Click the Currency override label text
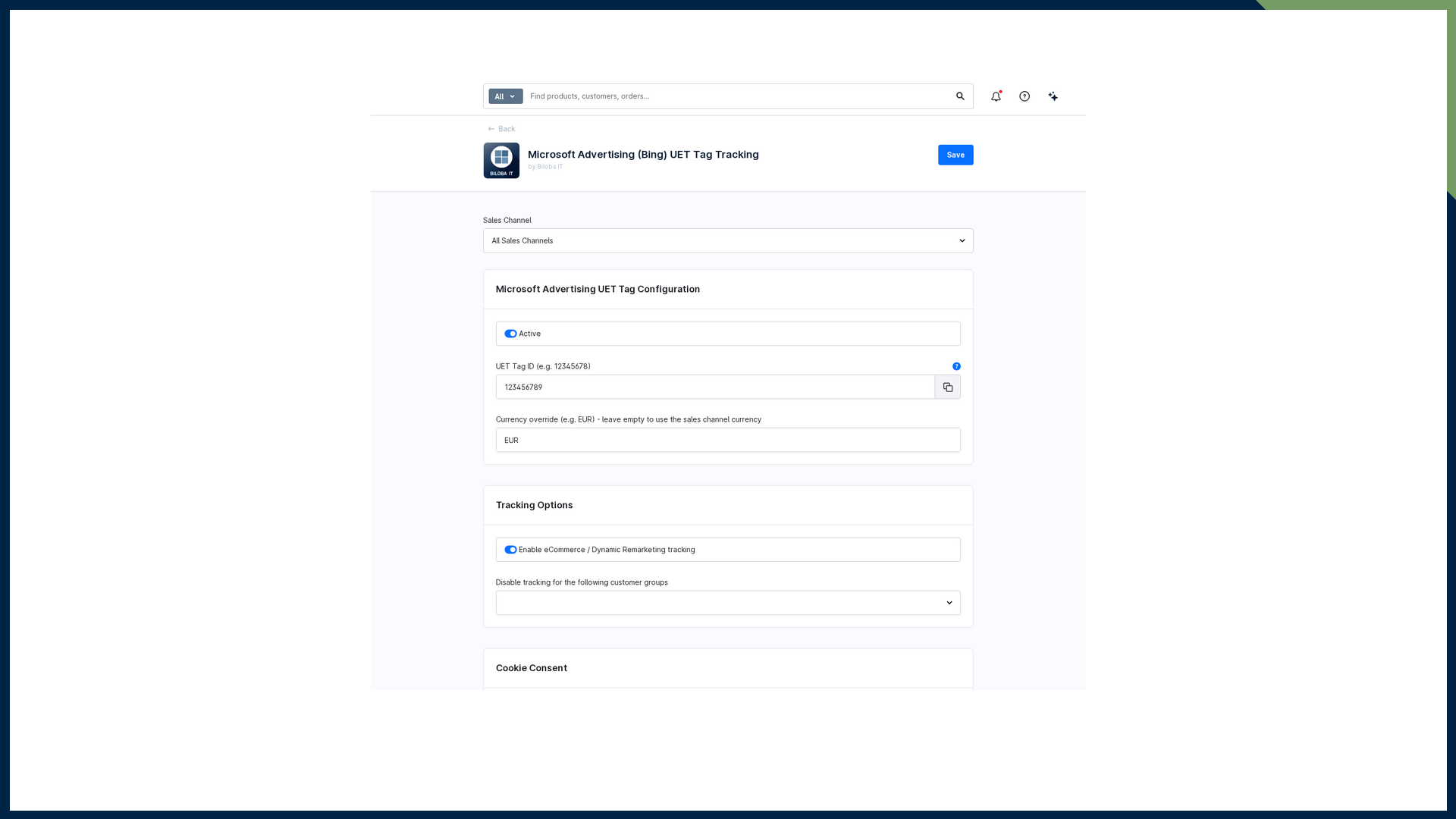Viewport: 1456px width, 819px height. (628, 419)
